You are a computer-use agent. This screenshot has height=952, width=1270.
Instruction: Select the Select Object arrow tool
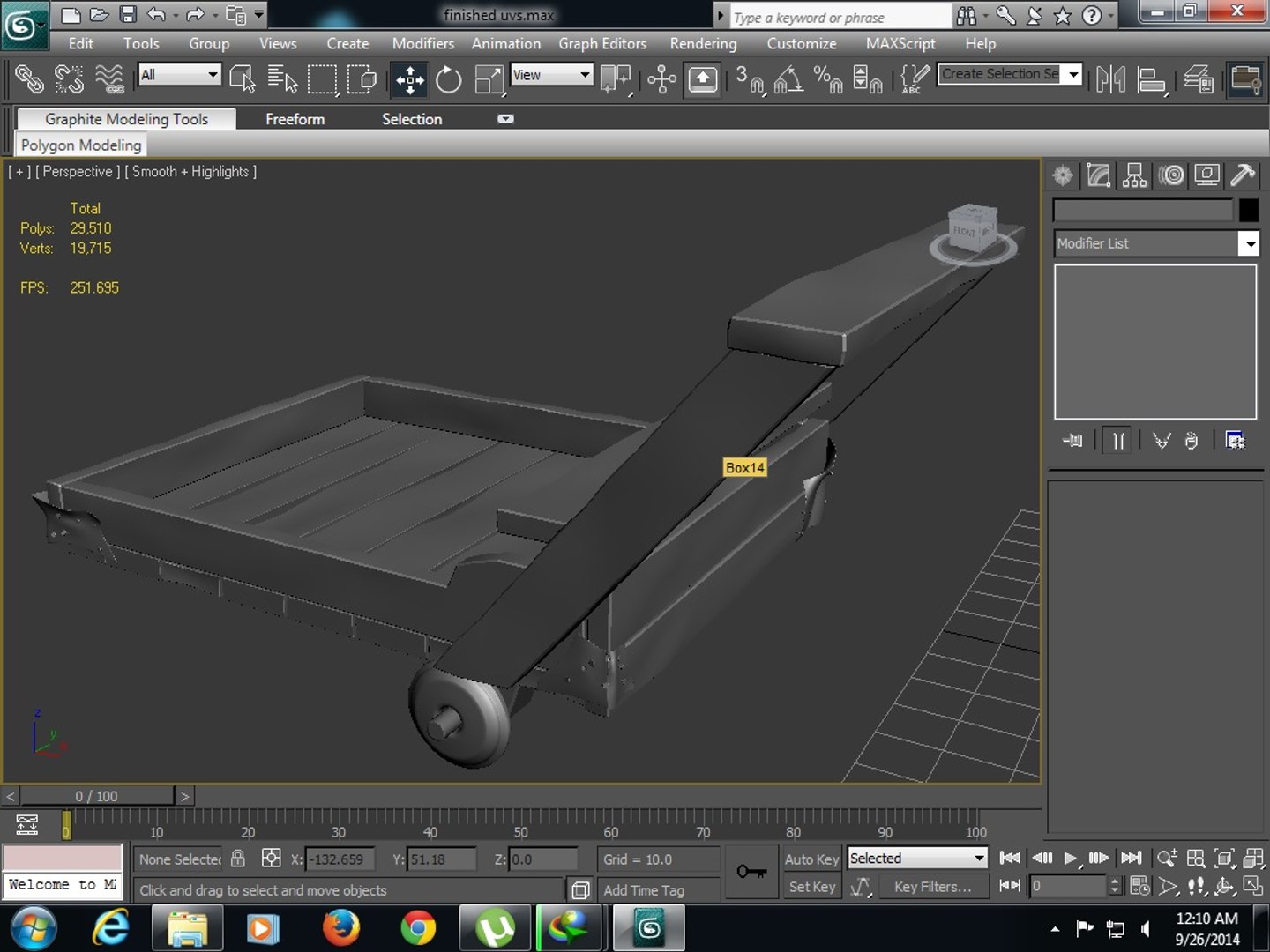click(242, 80)
